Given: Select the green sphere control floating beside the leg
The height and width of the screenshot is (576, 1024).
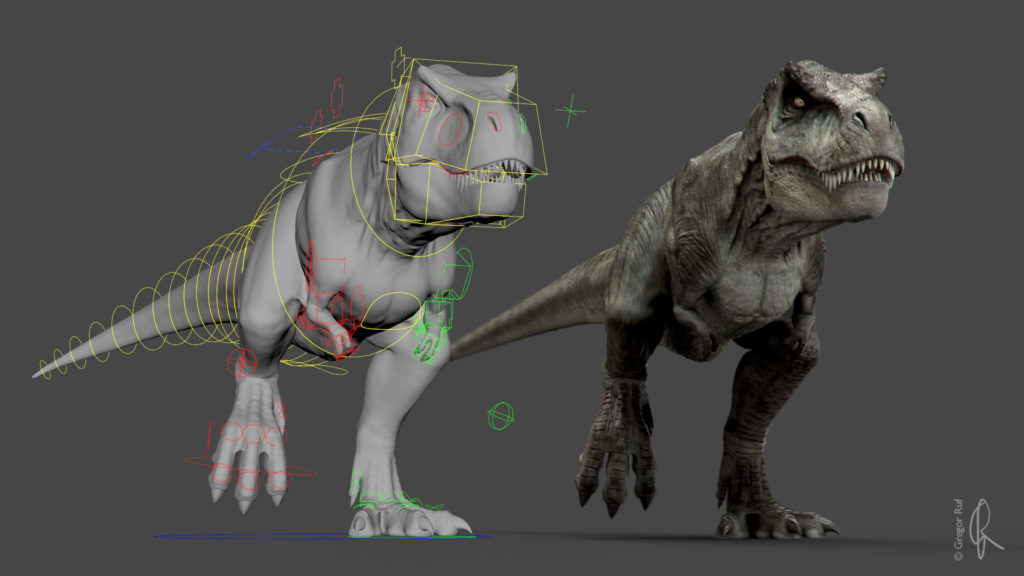Looking at the screenshot, I should [x=501, y=416].
